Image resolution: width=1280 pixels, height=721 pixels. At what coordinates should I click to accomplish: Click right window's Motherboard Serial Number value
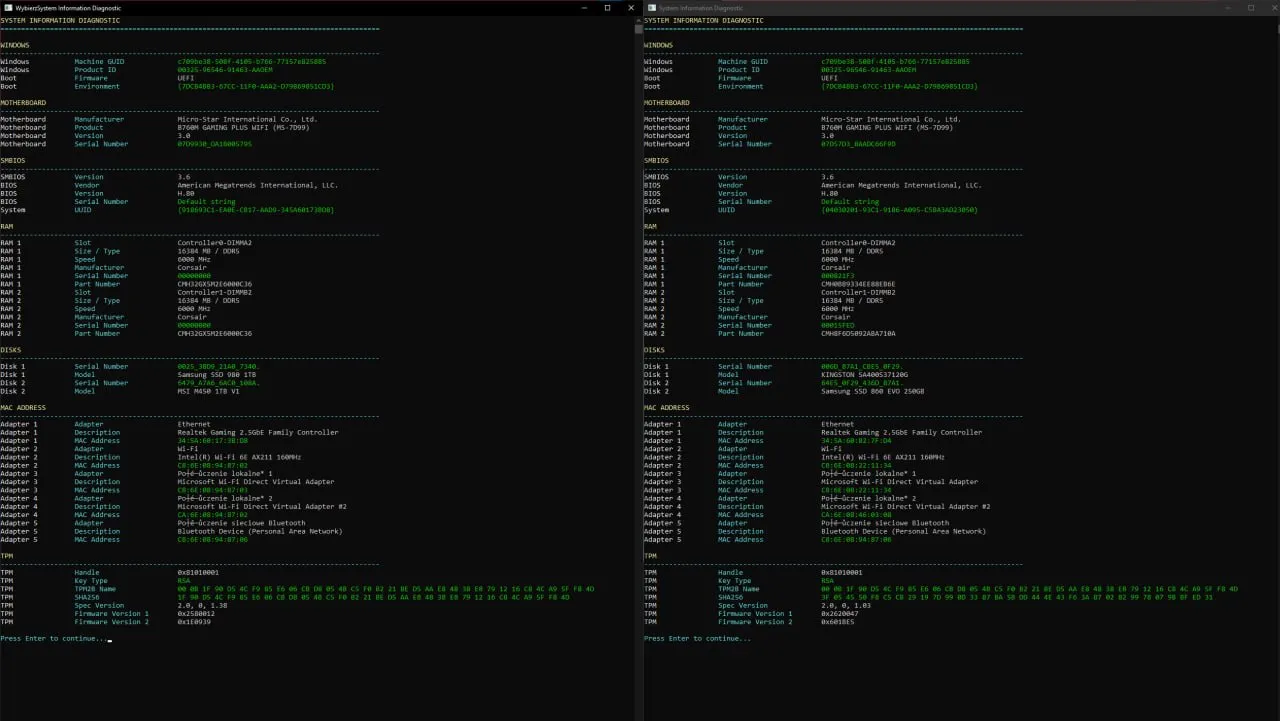click(x=858, y=144)
